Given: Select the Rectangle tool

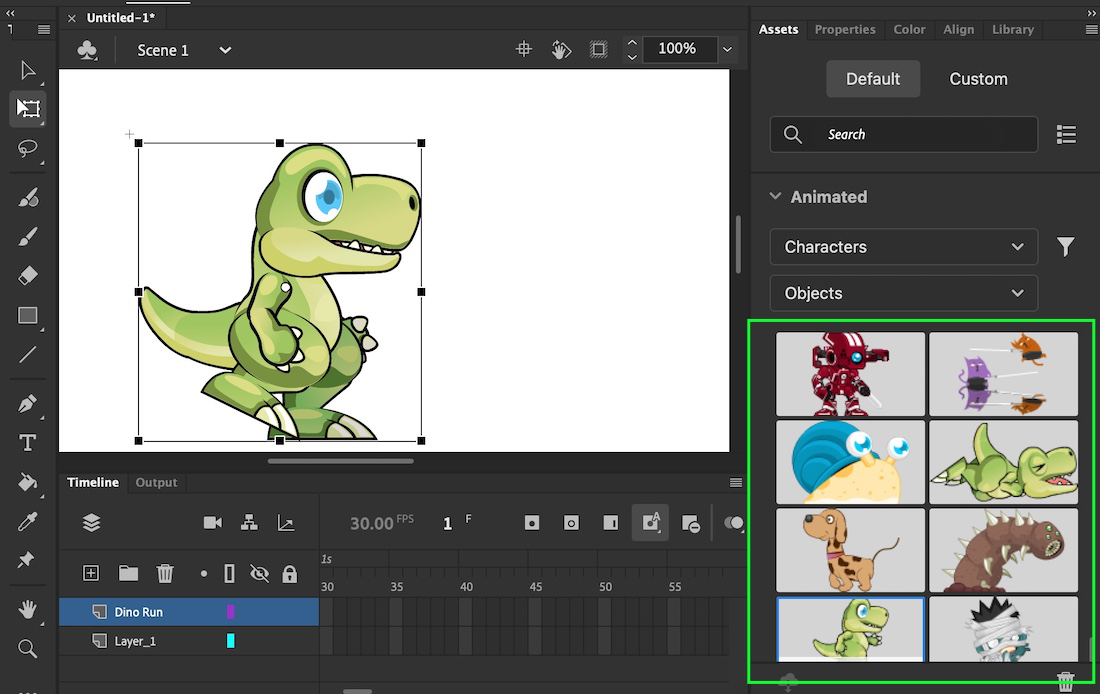Looking at the screenshot, I should [28, 316].
